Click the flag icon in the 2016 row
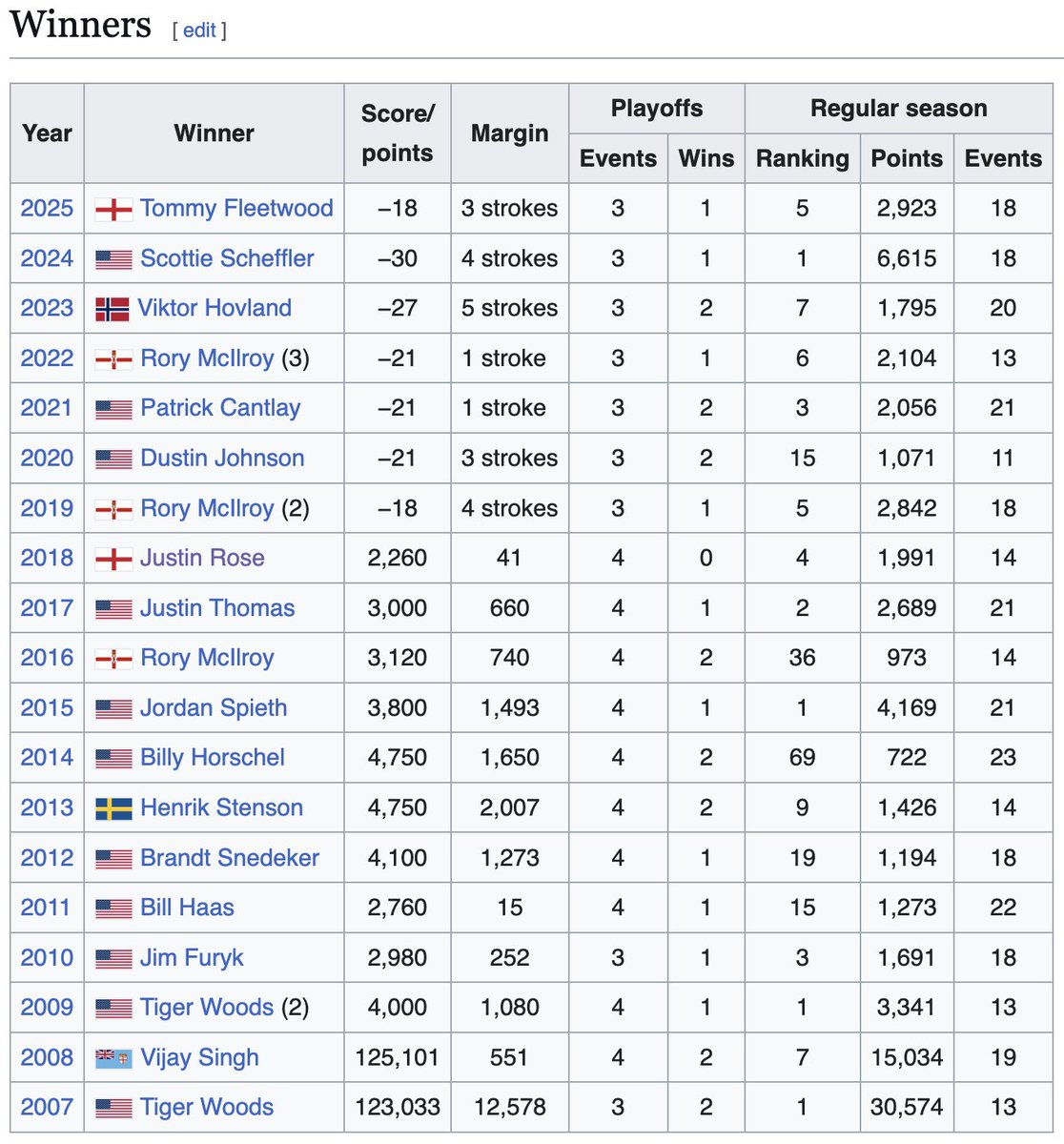The width and height of the screenshot is (1064, 1144). point(113,659)
